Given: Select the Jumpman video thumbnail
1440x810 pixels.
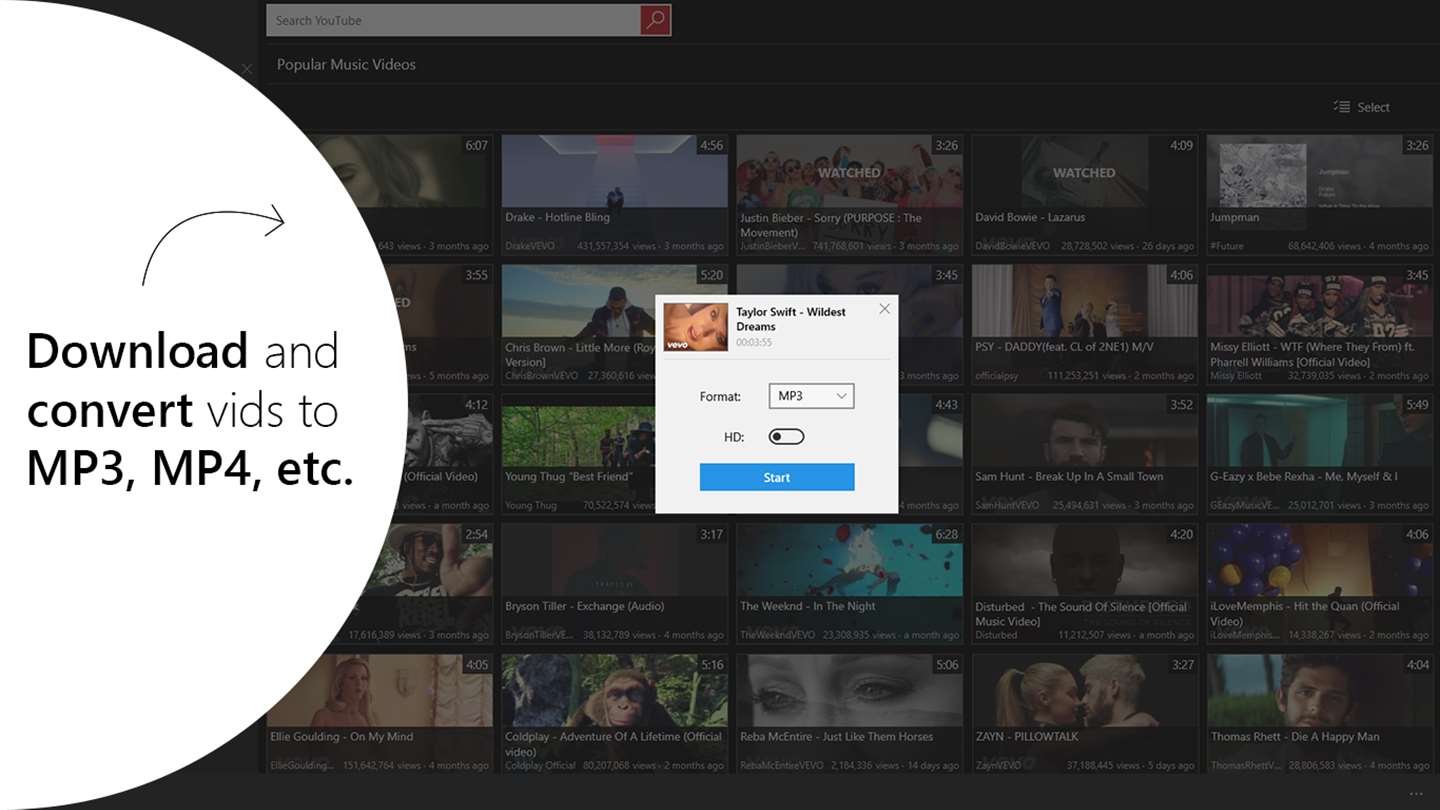Looking at the screenshot, I should (1319, 194).
